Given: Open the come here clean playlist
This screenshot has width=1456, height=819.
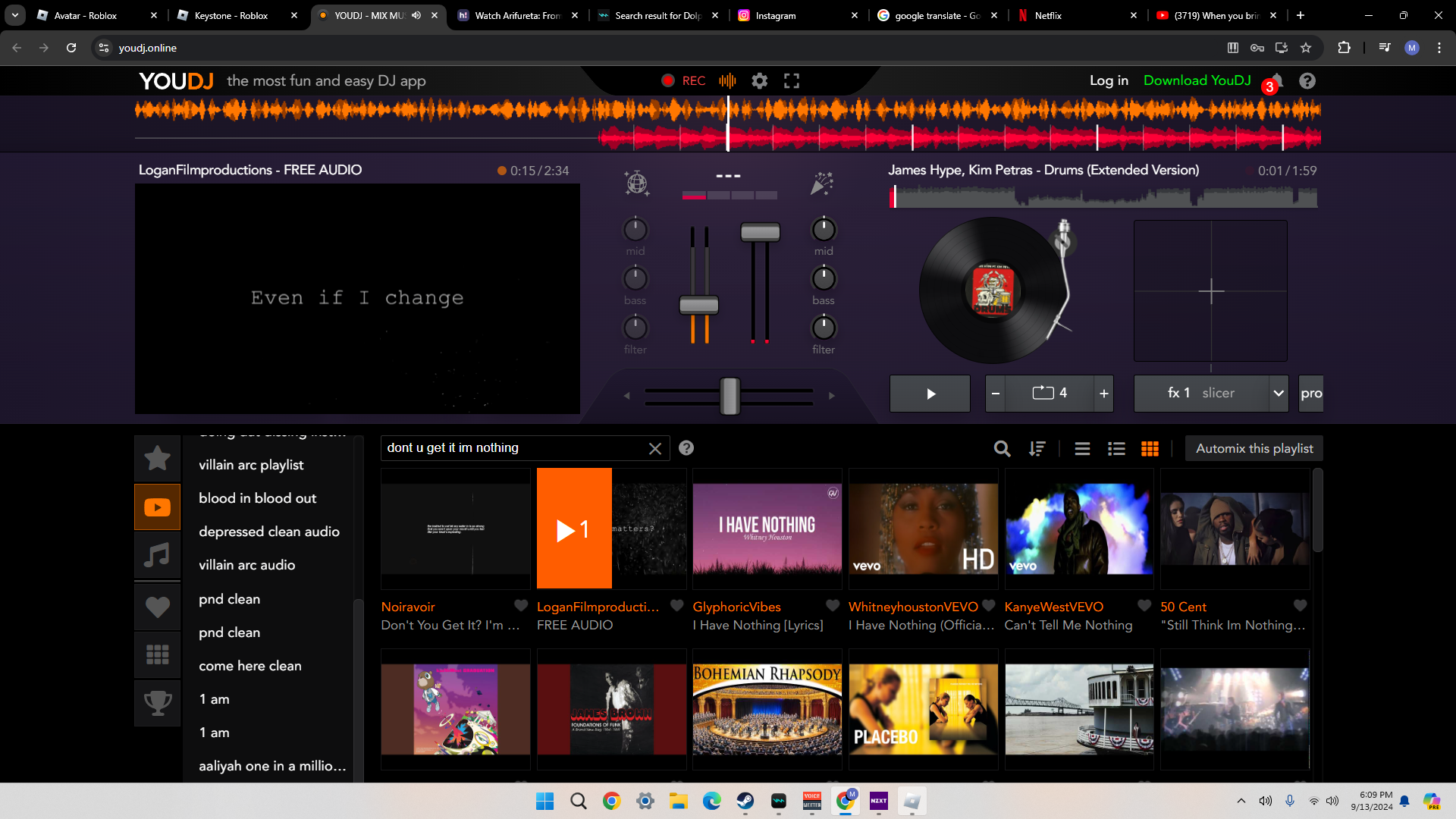Looking at the screenshot, I should pos(250,666).
